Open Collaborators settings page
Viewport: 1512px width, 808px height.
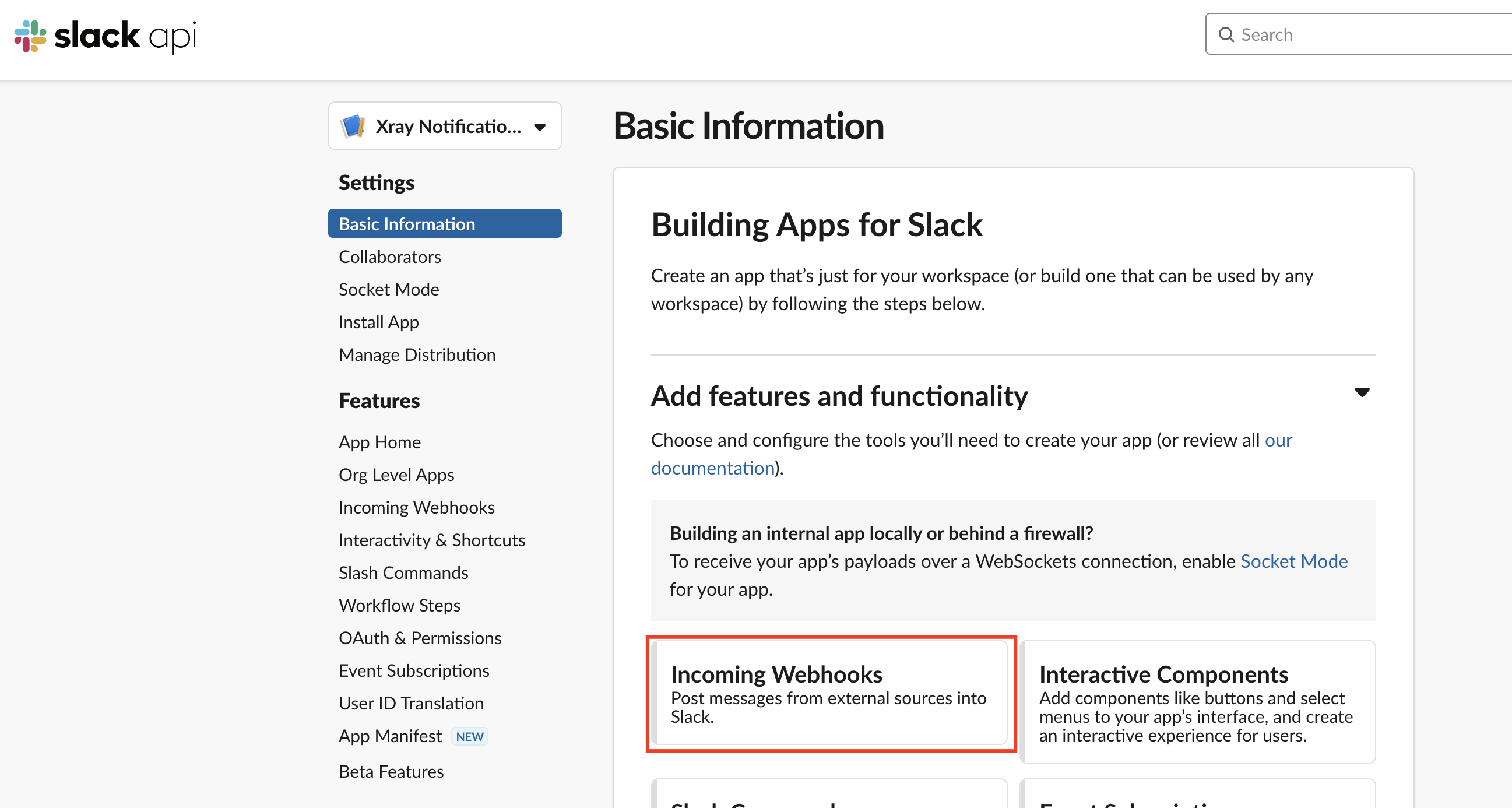pos(390,257)
